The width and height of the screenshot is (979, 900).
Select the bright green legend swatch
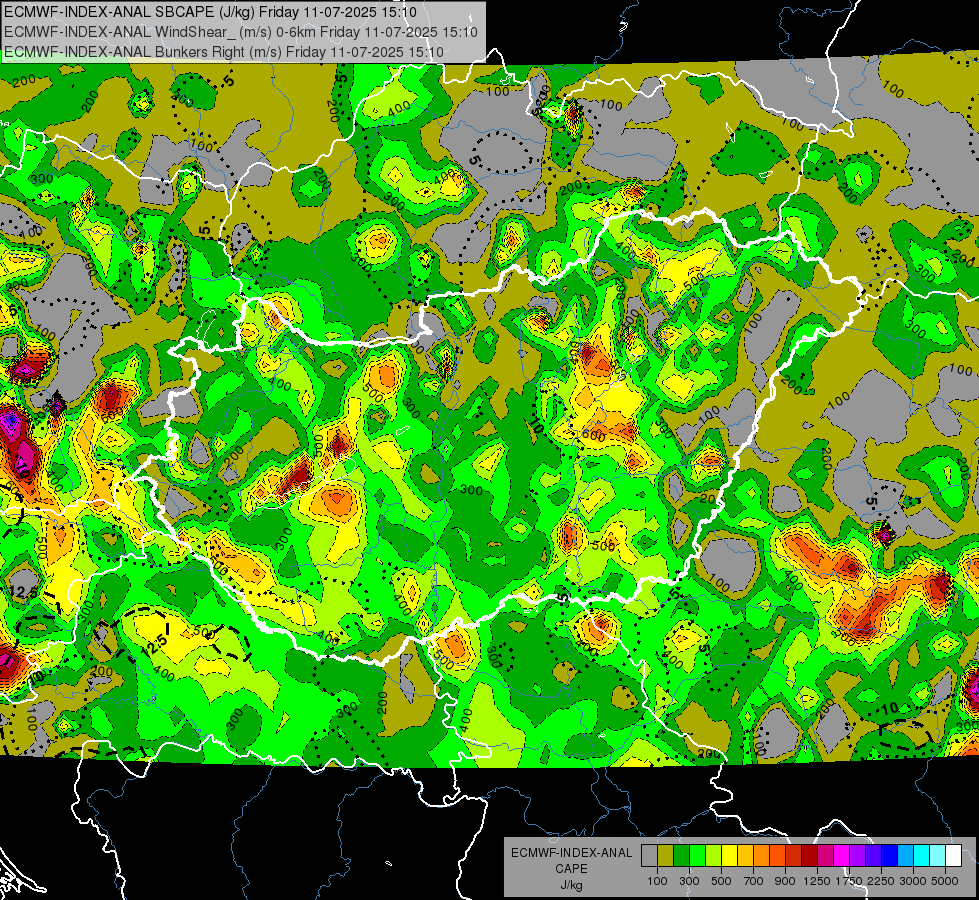pyautogui.click(x=697, y=855)
